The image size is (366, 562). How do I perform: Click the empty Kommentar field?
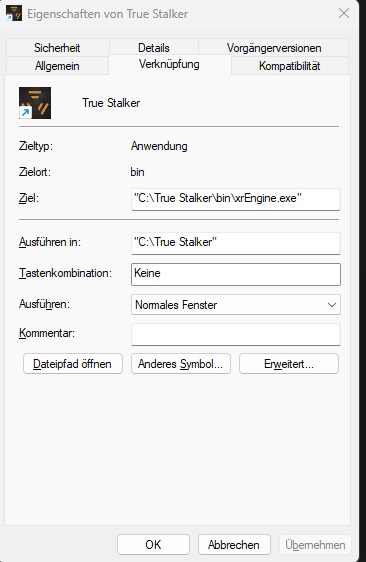point(236,334)
